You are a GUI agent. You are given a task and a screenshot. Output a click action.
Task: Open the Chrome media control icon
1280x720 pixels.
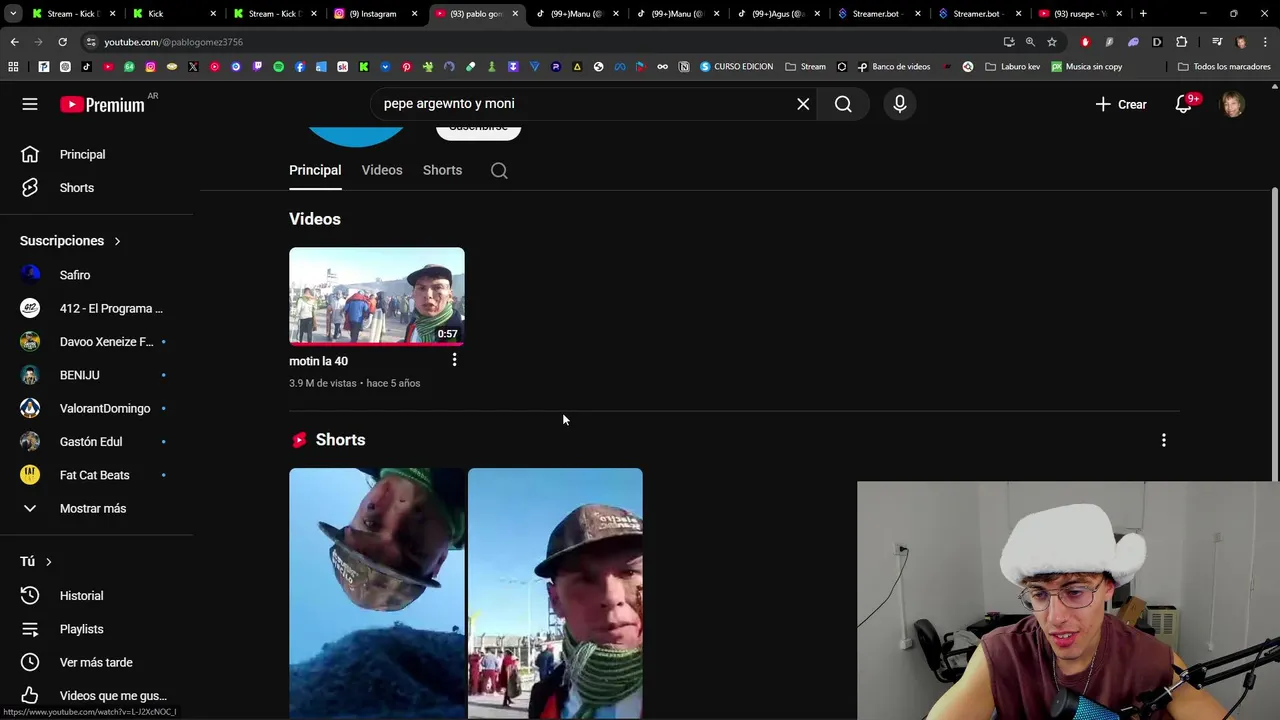click(x=1217, y=42)
